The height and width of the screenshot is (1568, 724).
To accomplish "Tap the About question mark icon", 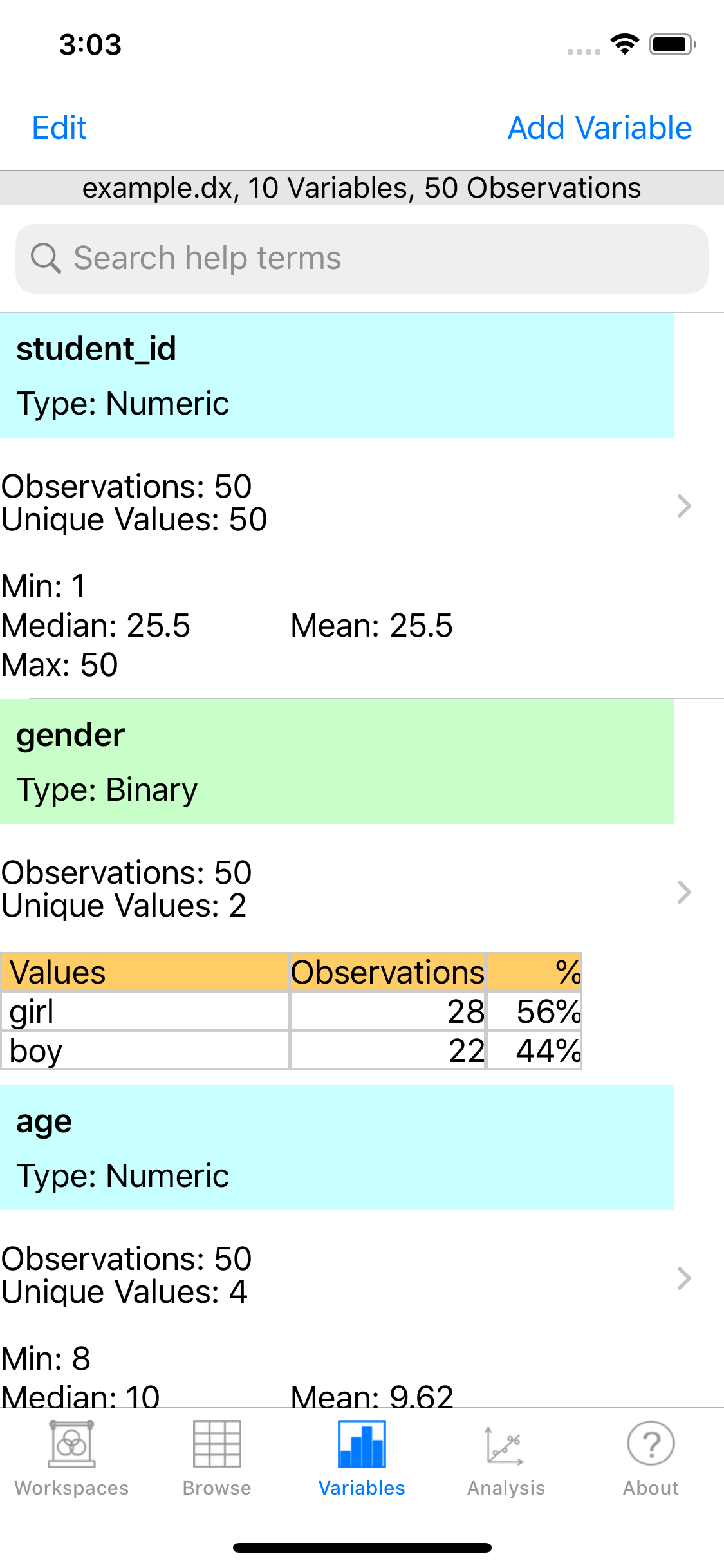I will 651,1444.
